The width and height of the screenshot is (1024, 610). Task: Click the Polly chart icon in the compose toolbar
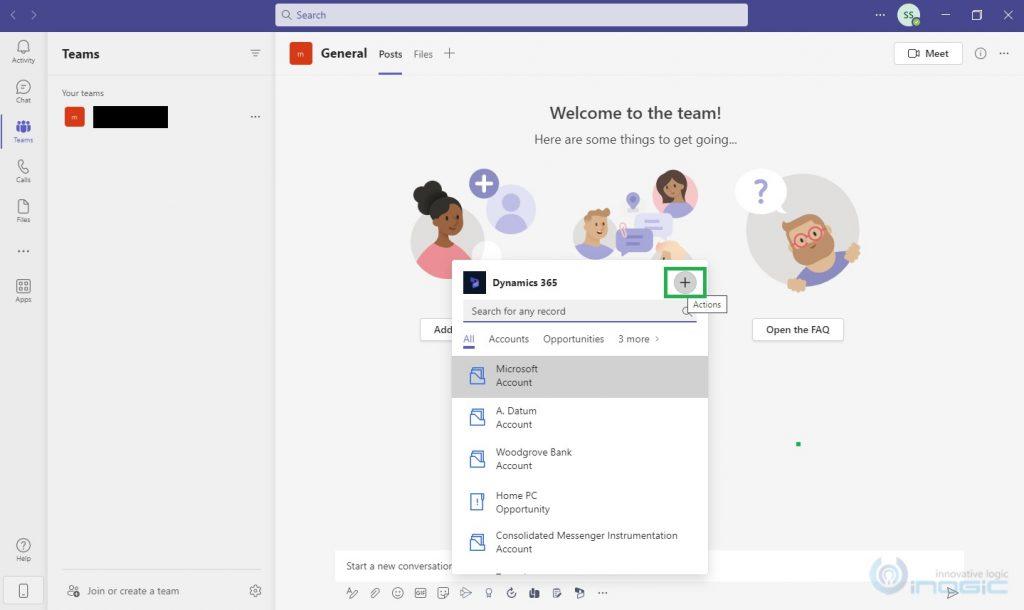click(534, 593)
